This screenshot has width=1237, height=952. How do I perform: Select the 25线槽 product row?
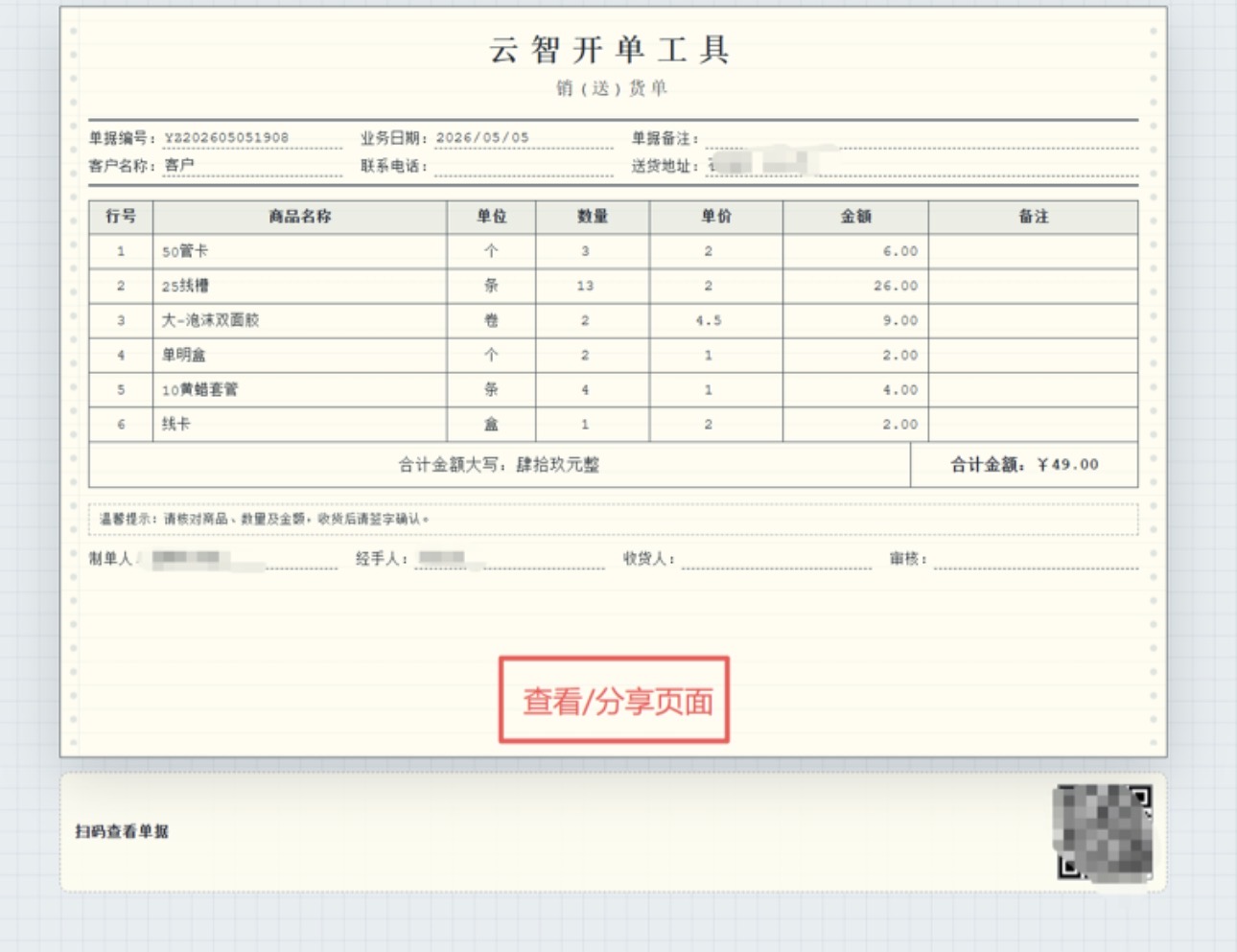tap(614, 286)
